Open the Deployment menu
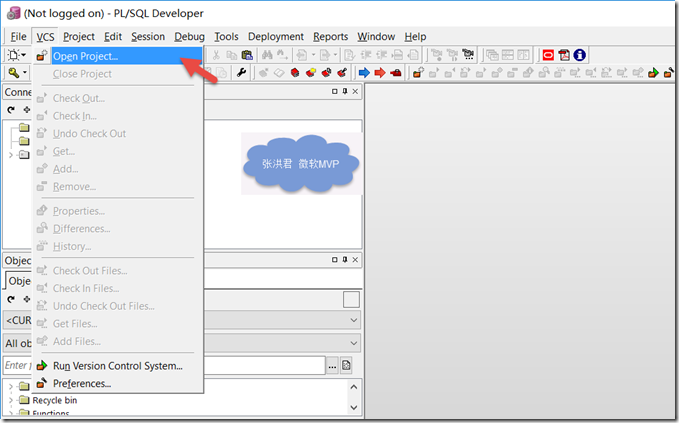Image resolution: width=679 pixels, height=423 pixels. (276, 36)
